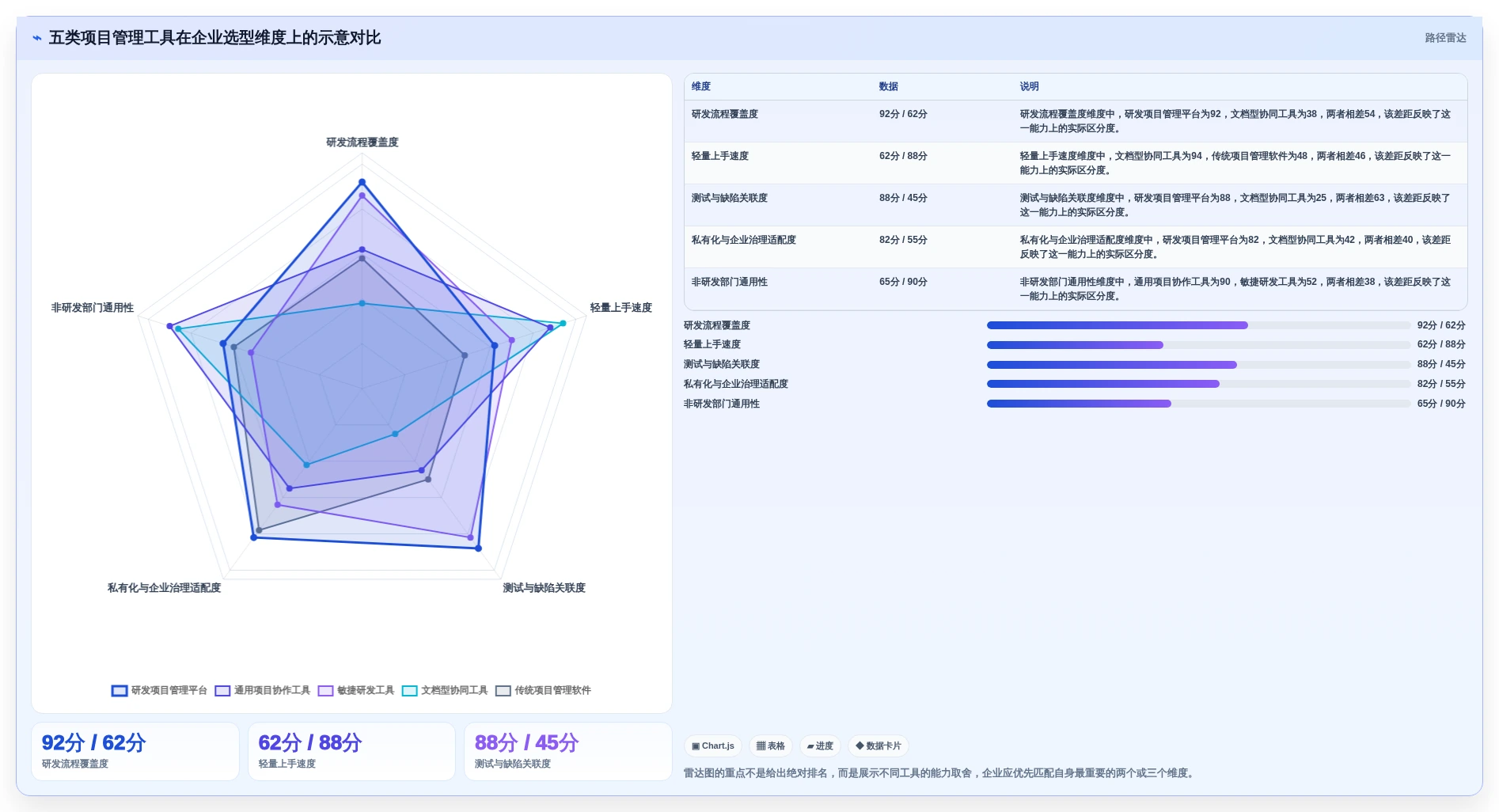The height and width of the screenshot is (812, 1499).
Task: Click the 65分 / 90分 table value
Action: (903, 282)
